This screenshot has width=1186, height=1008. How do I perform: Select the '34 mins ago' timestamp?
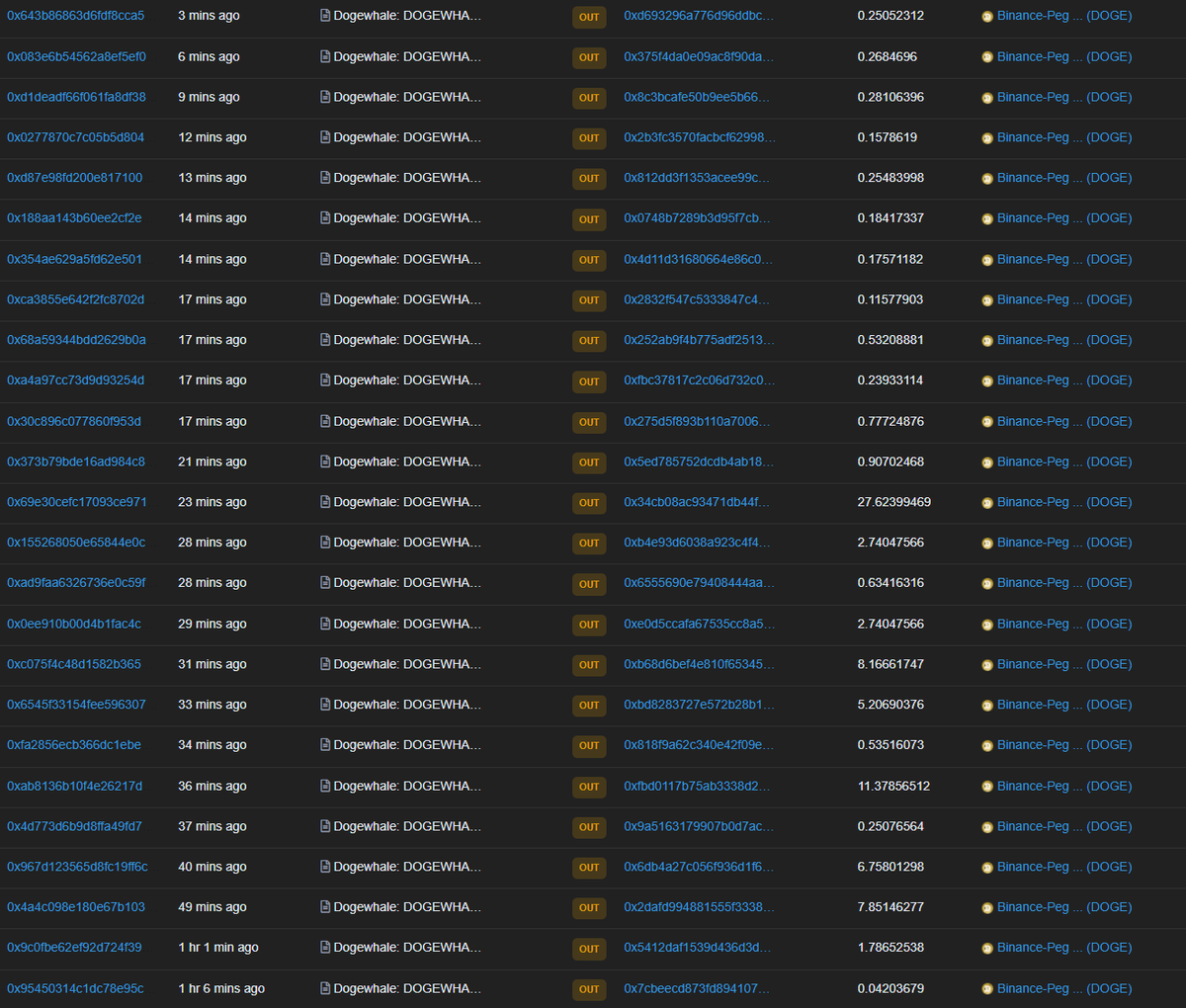click(212, 745)
